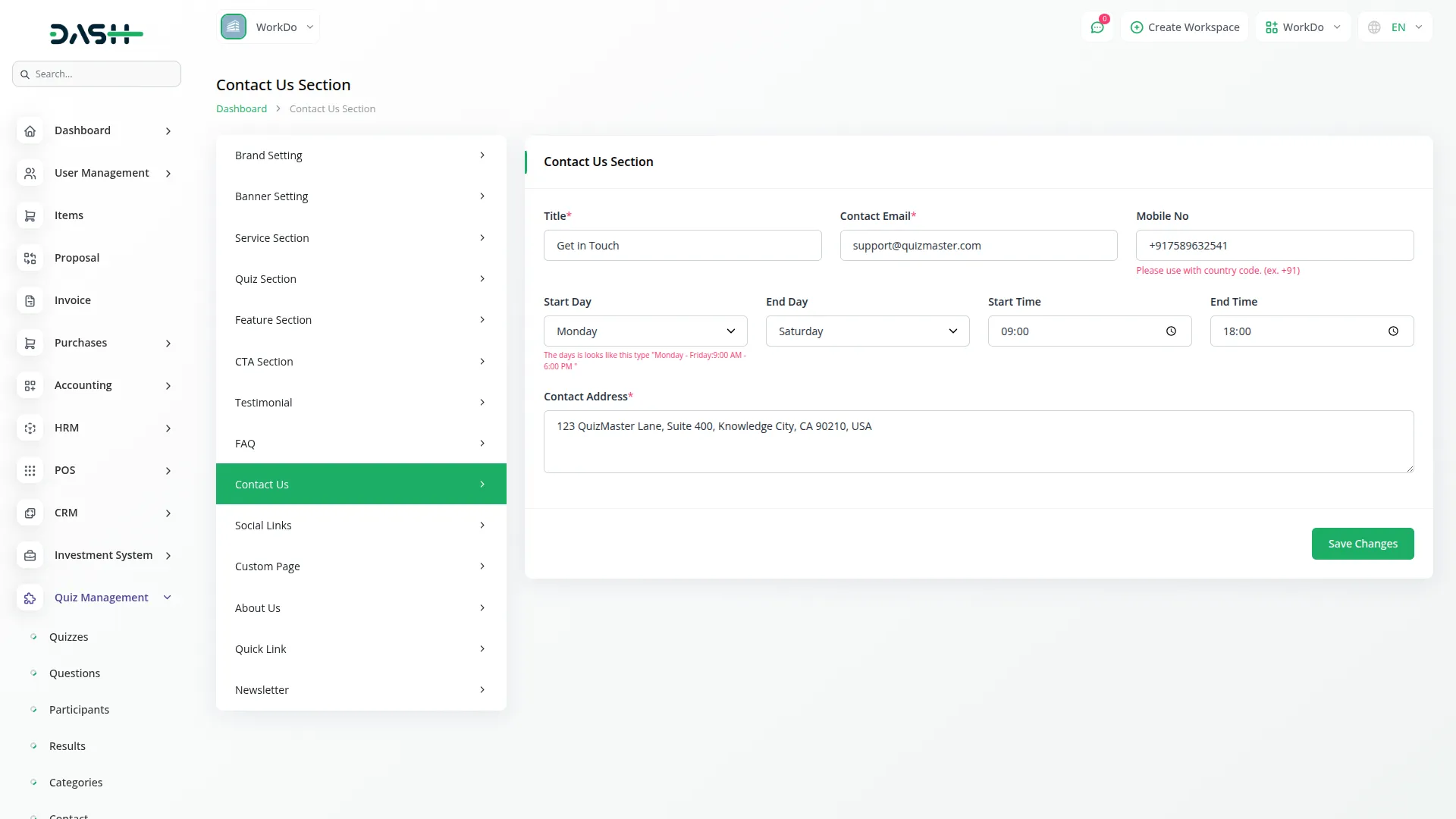Click the Investment System briefcase icon
The image size is (1456, 819).
(x=30, y=556)
